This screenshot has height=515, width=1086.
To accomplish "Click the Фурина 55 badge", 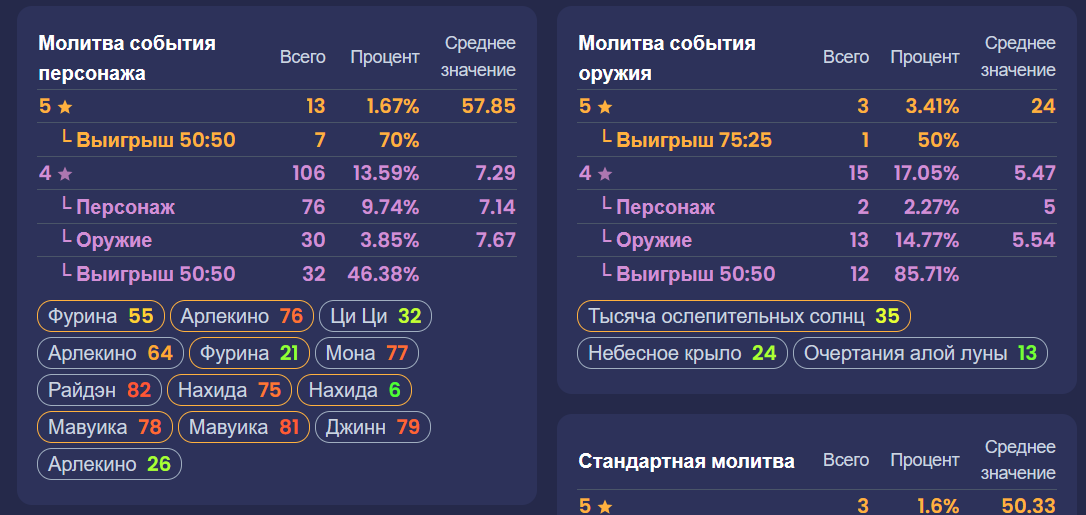I will coord(101,316).
